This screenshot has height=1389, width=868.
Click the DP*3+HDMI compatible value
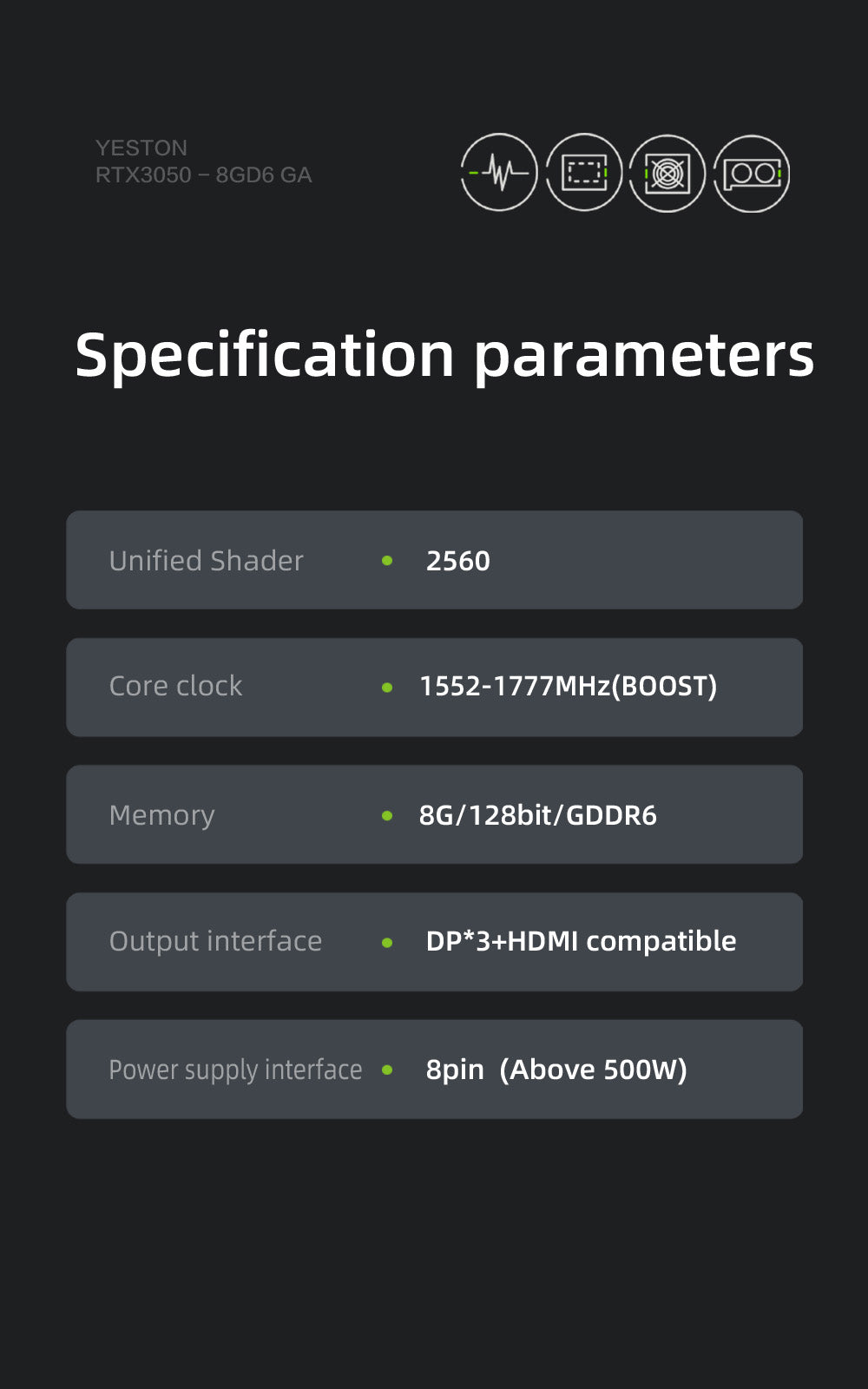pyautogui.click(x=581, y=941)
